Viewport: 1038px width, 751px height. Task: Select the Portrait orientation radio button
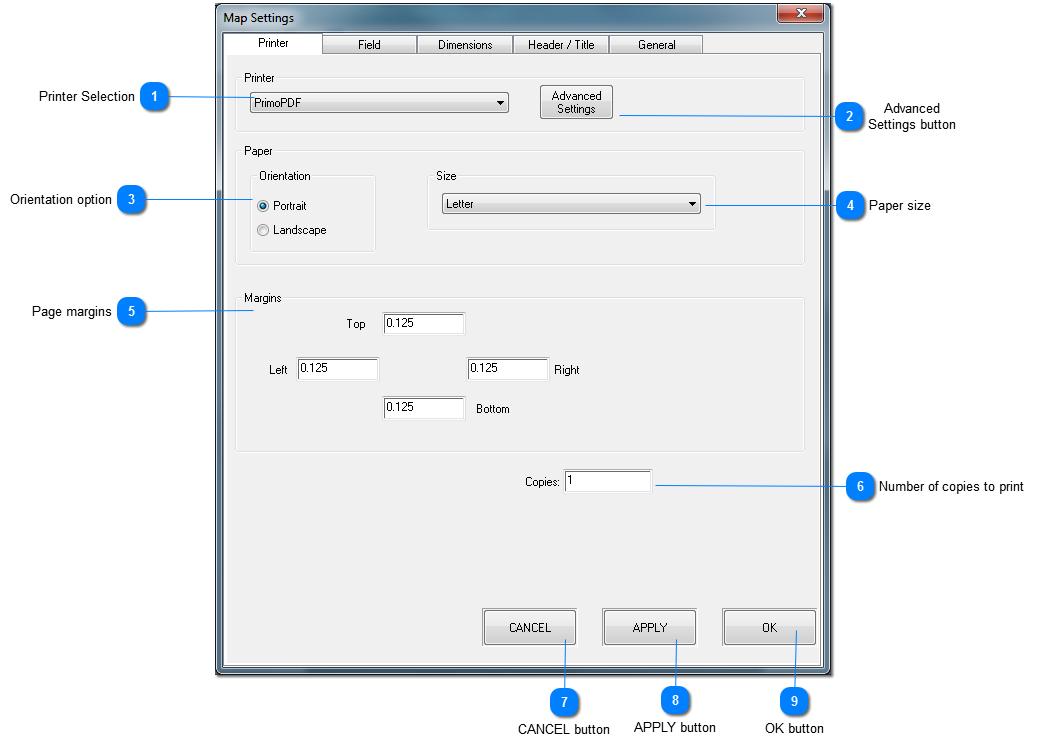(263, 206)
